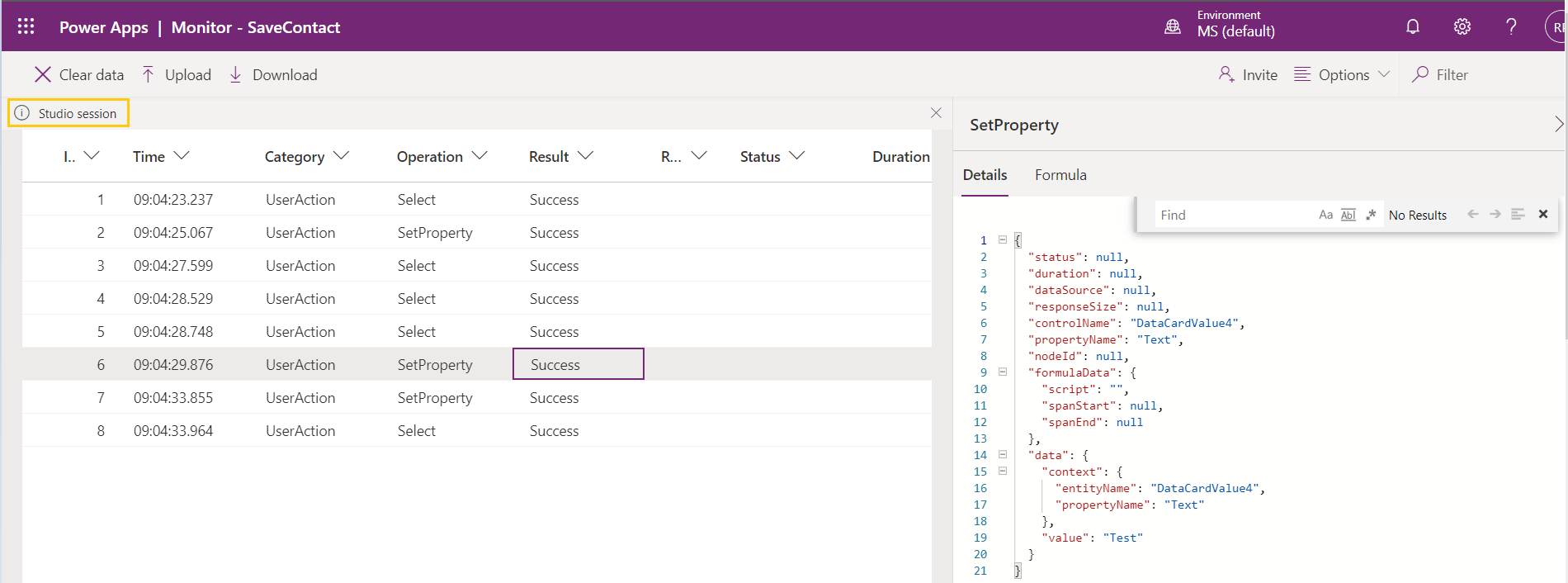
Task: Toggle Match Case in Find
Action: (1325, 215)
